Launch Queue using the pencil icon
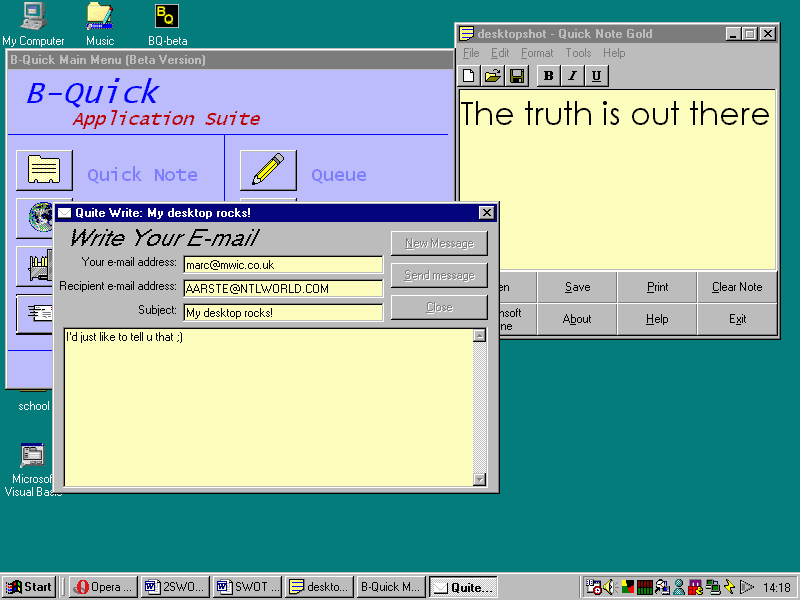Image resolution: width=800 pixels, height=600 pixels. [x=268, y=171]
